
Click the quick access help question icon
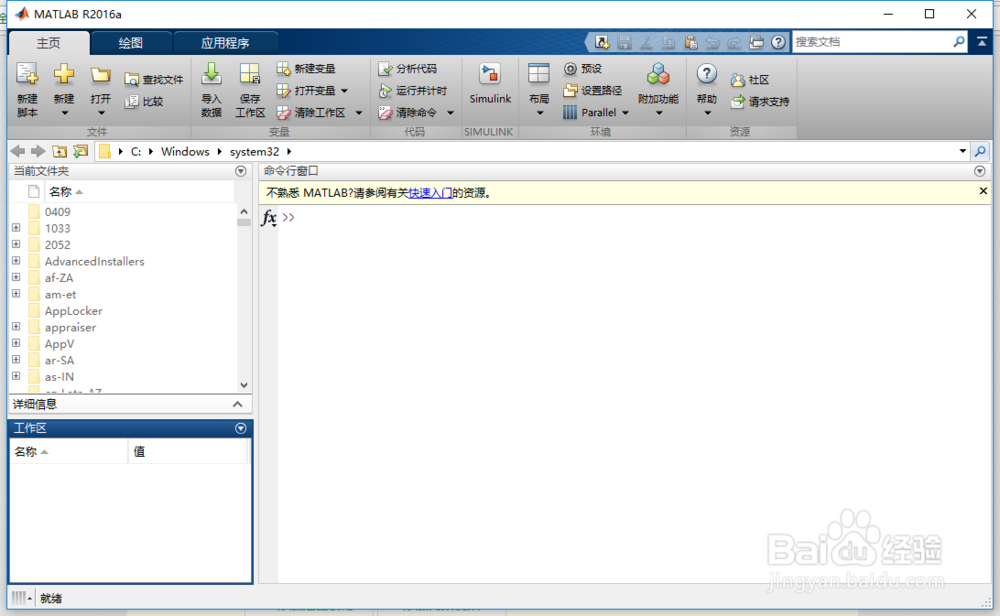[778, 42]
